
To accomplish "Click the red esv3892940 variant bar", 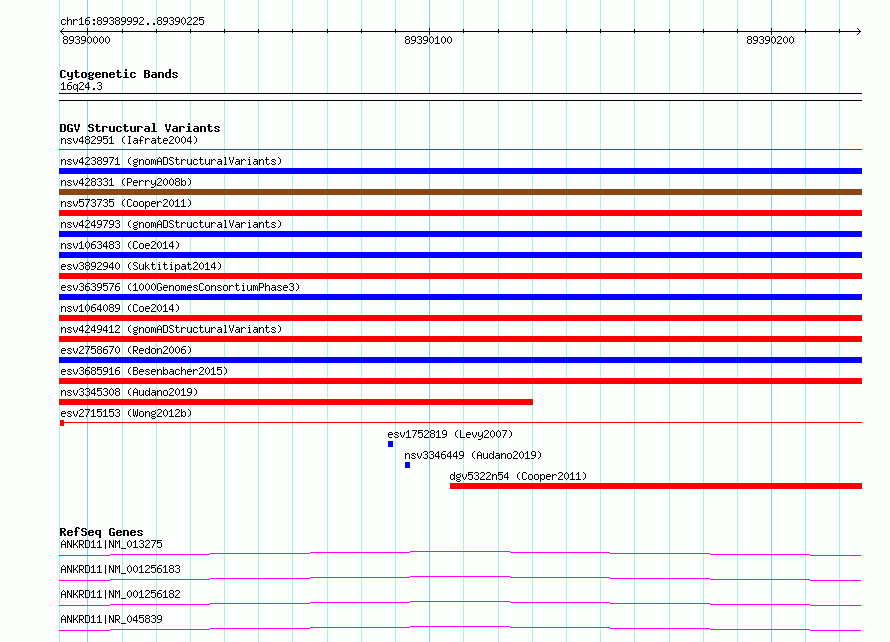I will pyautogui.click(x=460, y=276).
